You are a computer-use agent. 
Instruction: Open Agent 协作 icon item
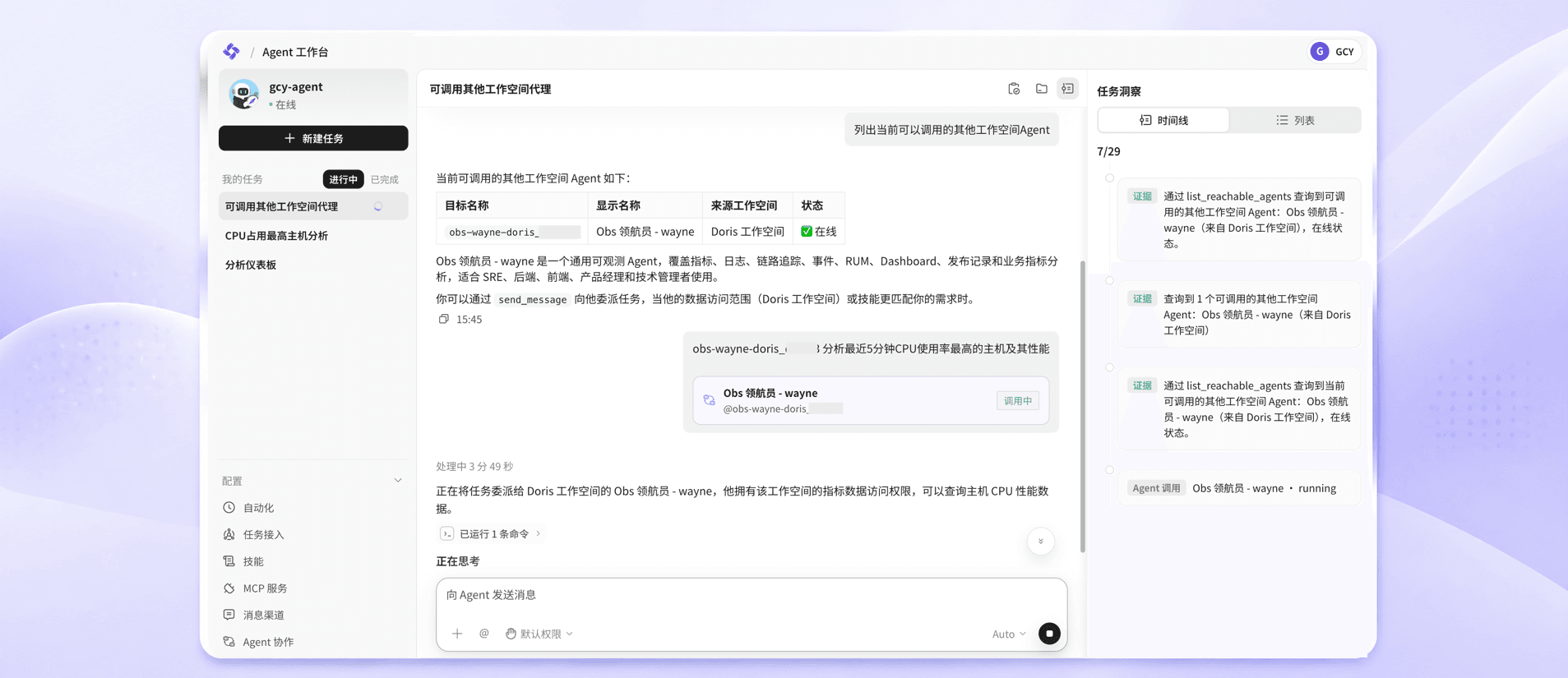pyautogui.click(x=229, y=642)
